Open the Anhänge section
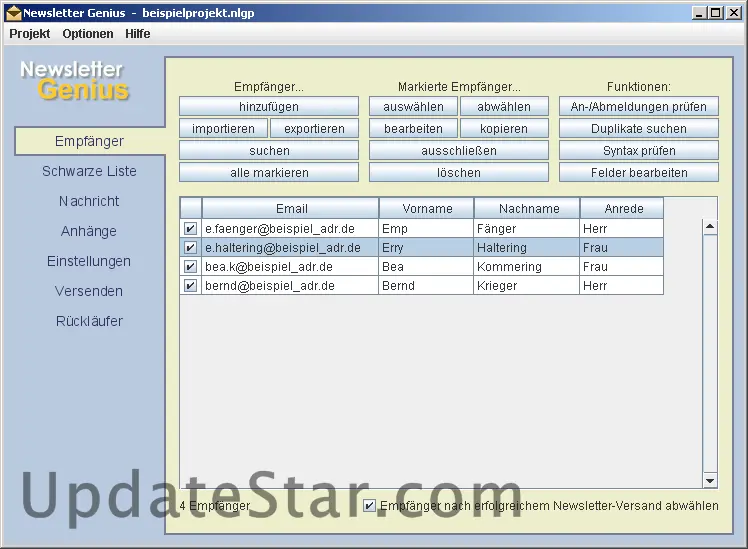748x549 pixels. tap(89, 231)
